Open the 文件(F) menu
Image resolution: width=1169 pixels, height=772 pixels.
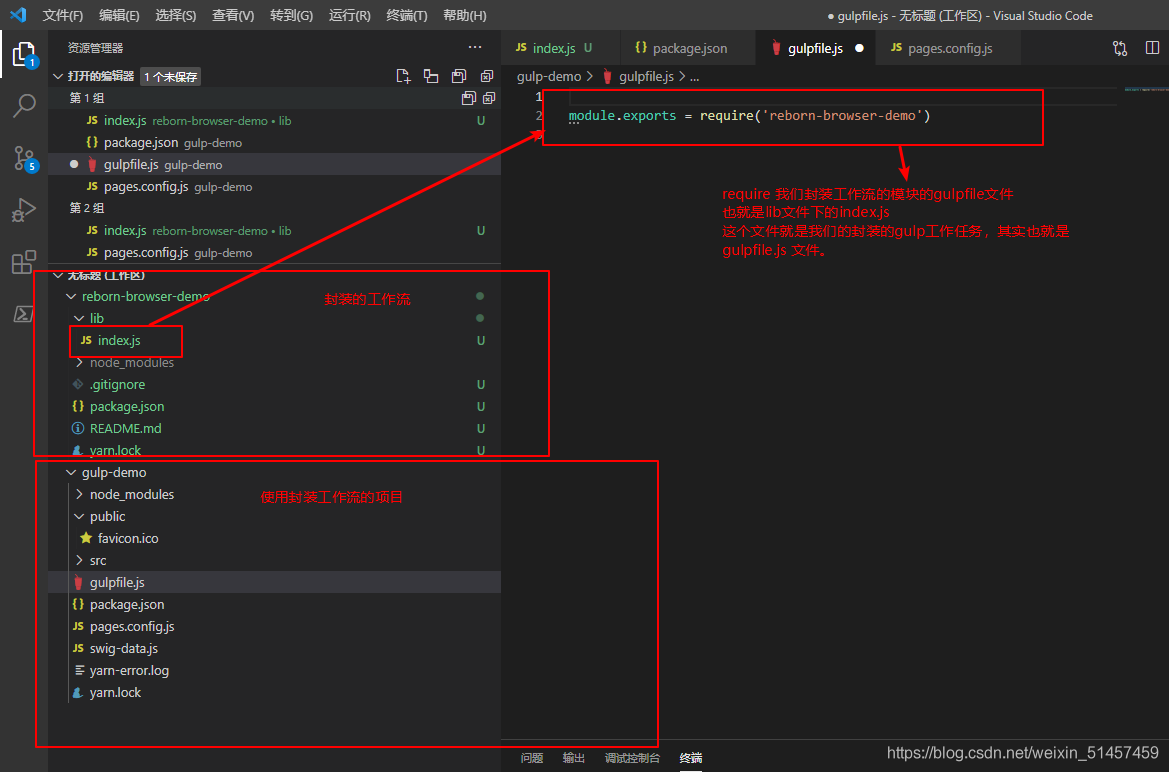coord(63,15)
